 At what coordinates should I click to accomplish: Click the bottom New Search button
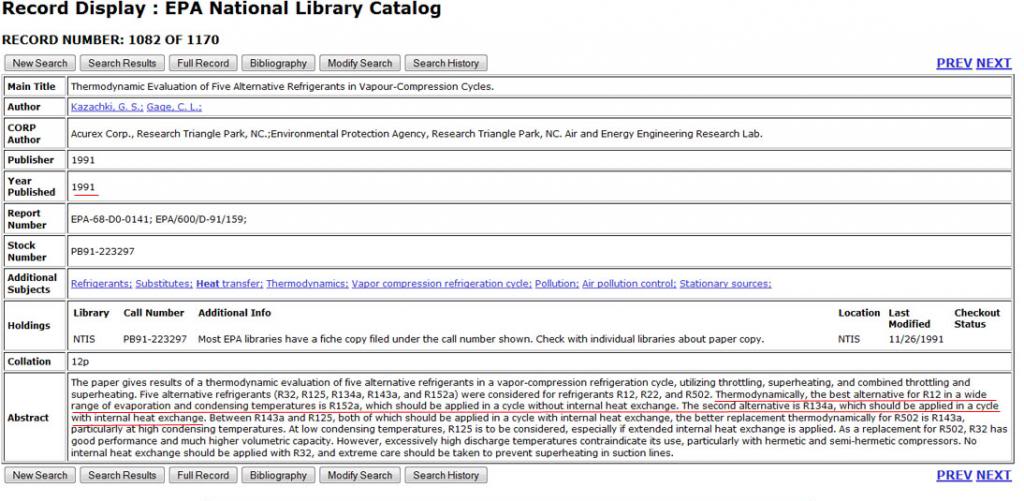pyautogui.click(x=40, y=476)
